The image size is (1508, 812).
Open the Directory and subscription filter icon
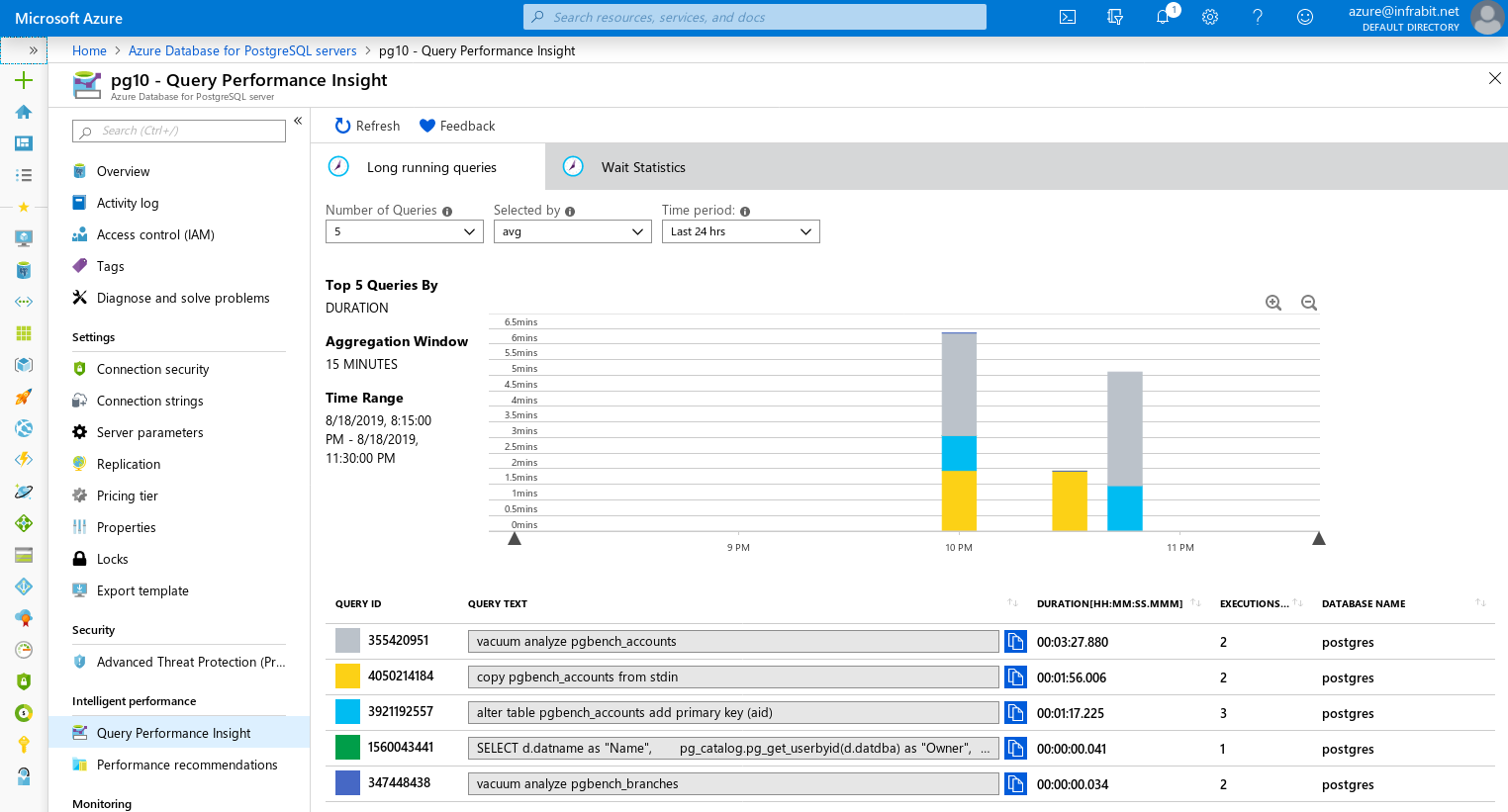(x=1115, y=17)
